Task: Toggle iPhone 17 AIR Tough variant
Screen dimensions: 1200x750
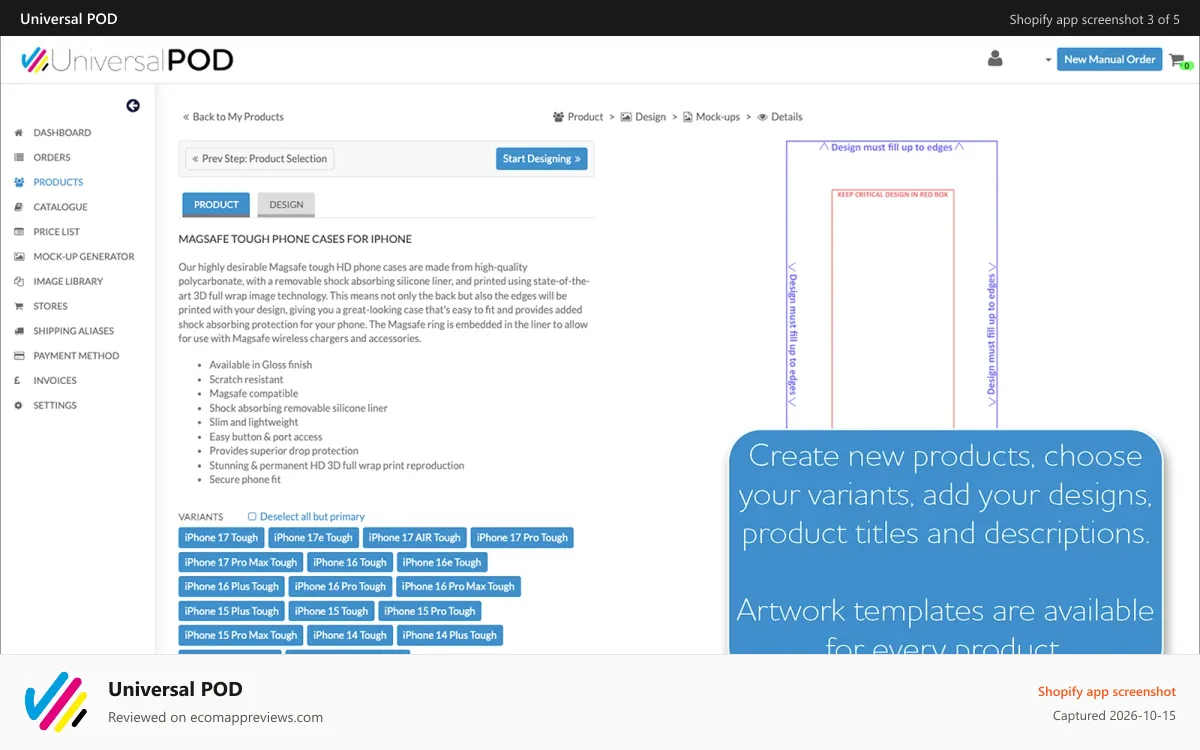Action: [x=415, y=538]
